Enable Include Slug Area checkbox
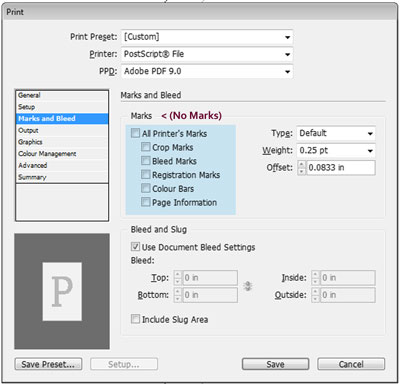This screenshot has height=385, width=400. (x=135, y=319)
